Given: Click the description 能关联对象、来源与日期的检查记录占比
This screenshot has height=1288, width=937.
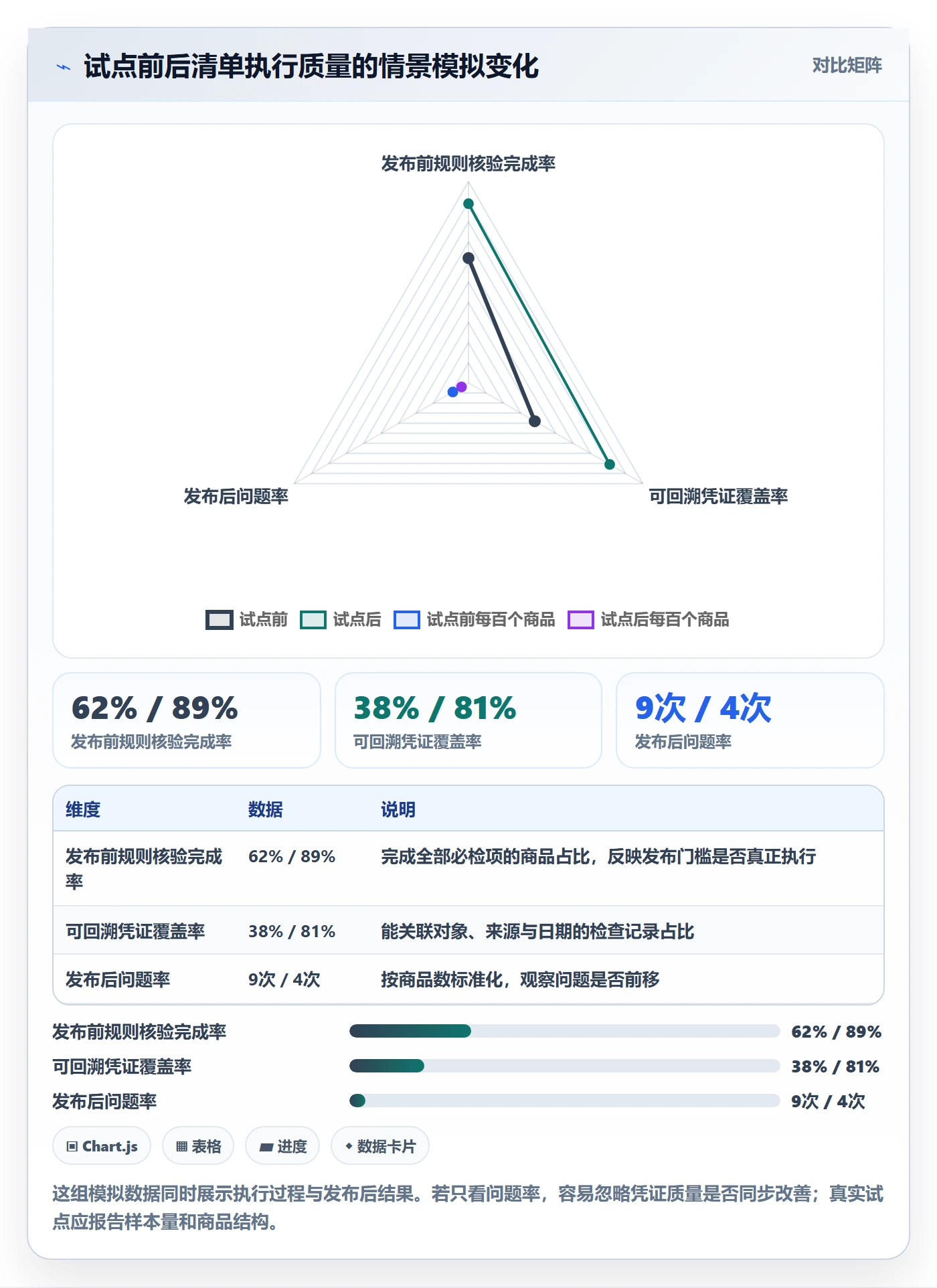Looking at the screenshot, I should 537,931.
